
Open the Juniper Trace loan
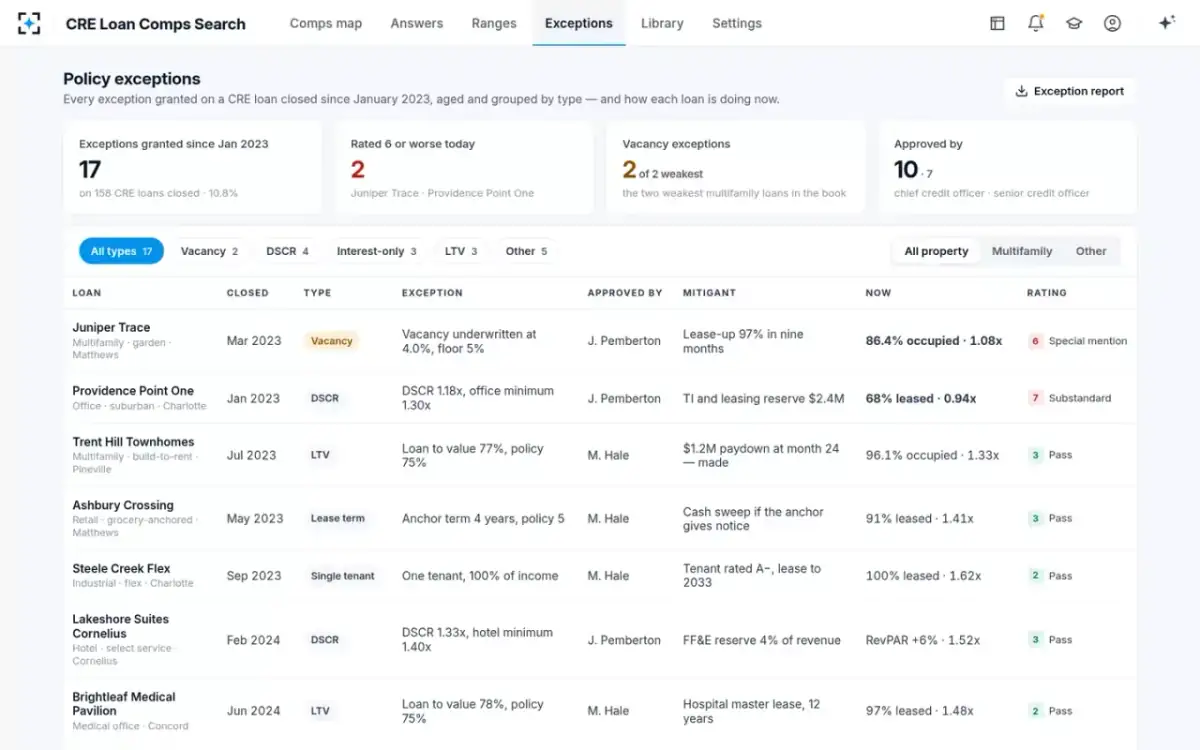111,327
